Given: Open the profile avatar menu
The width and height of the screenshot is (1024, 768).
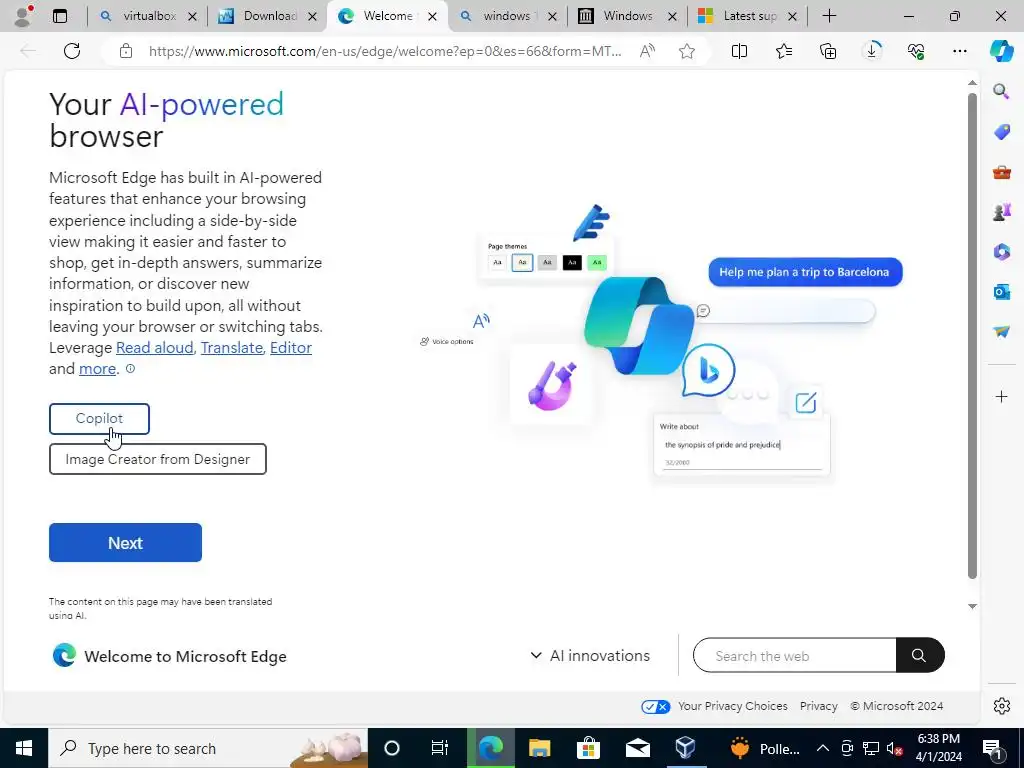Looking at the screenshot, I should pyautogui.click(x=24, y=16).
